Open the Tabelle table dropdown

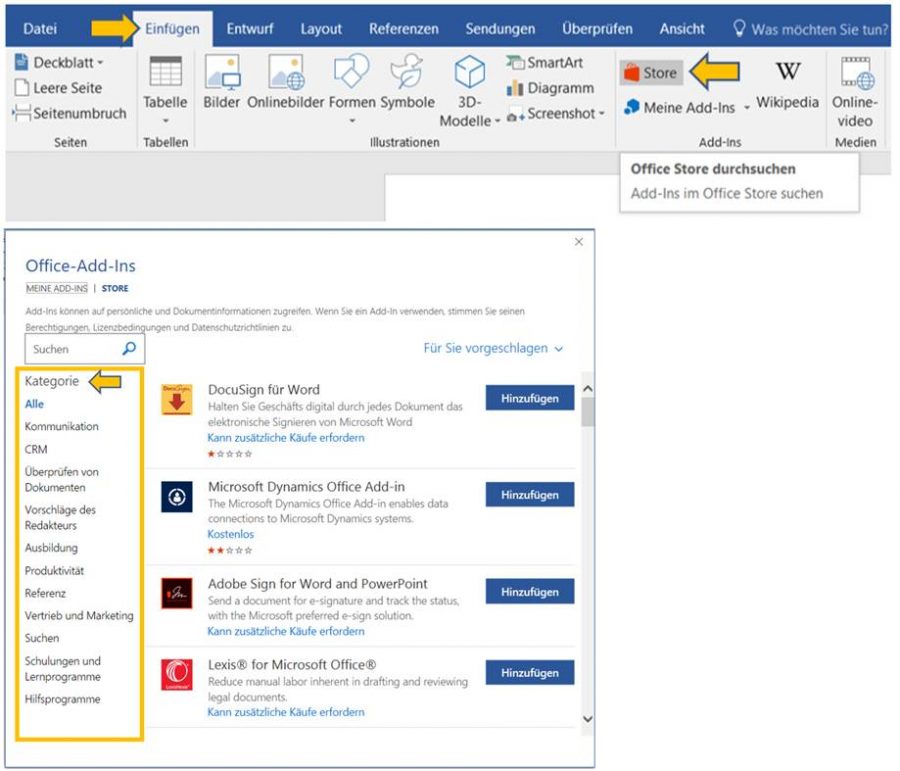(165, 90)
